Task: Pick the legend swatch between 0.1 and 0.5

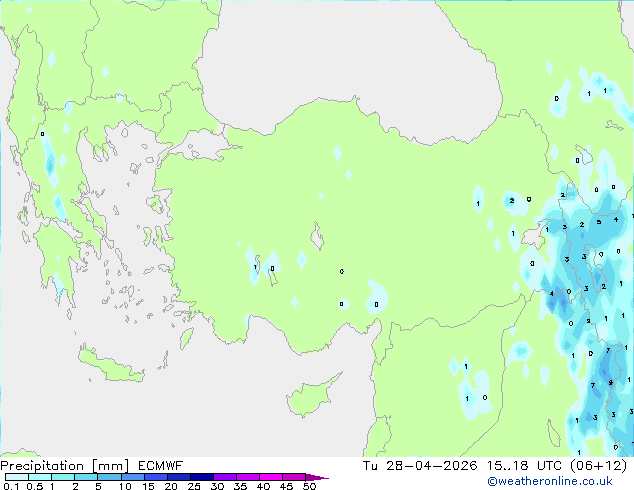Action: click(17, 477)
